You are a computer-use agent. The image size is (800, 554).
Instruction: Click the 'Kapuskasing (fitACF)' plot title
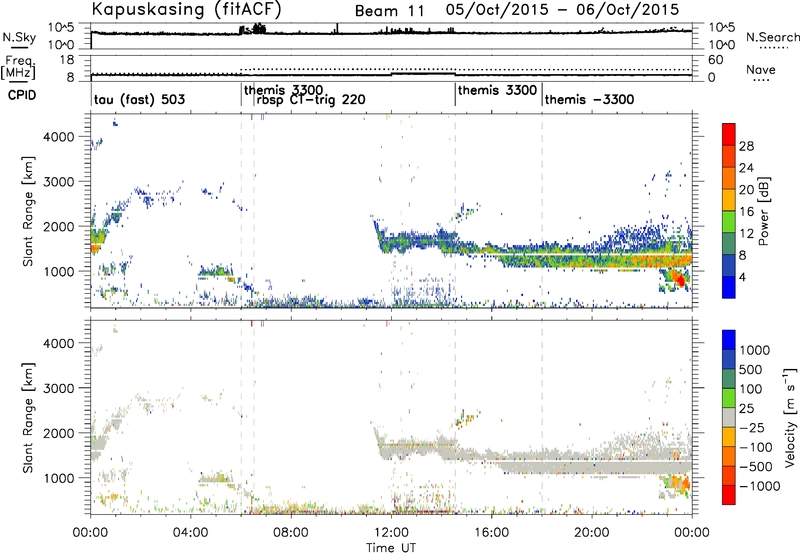(186, 10)
